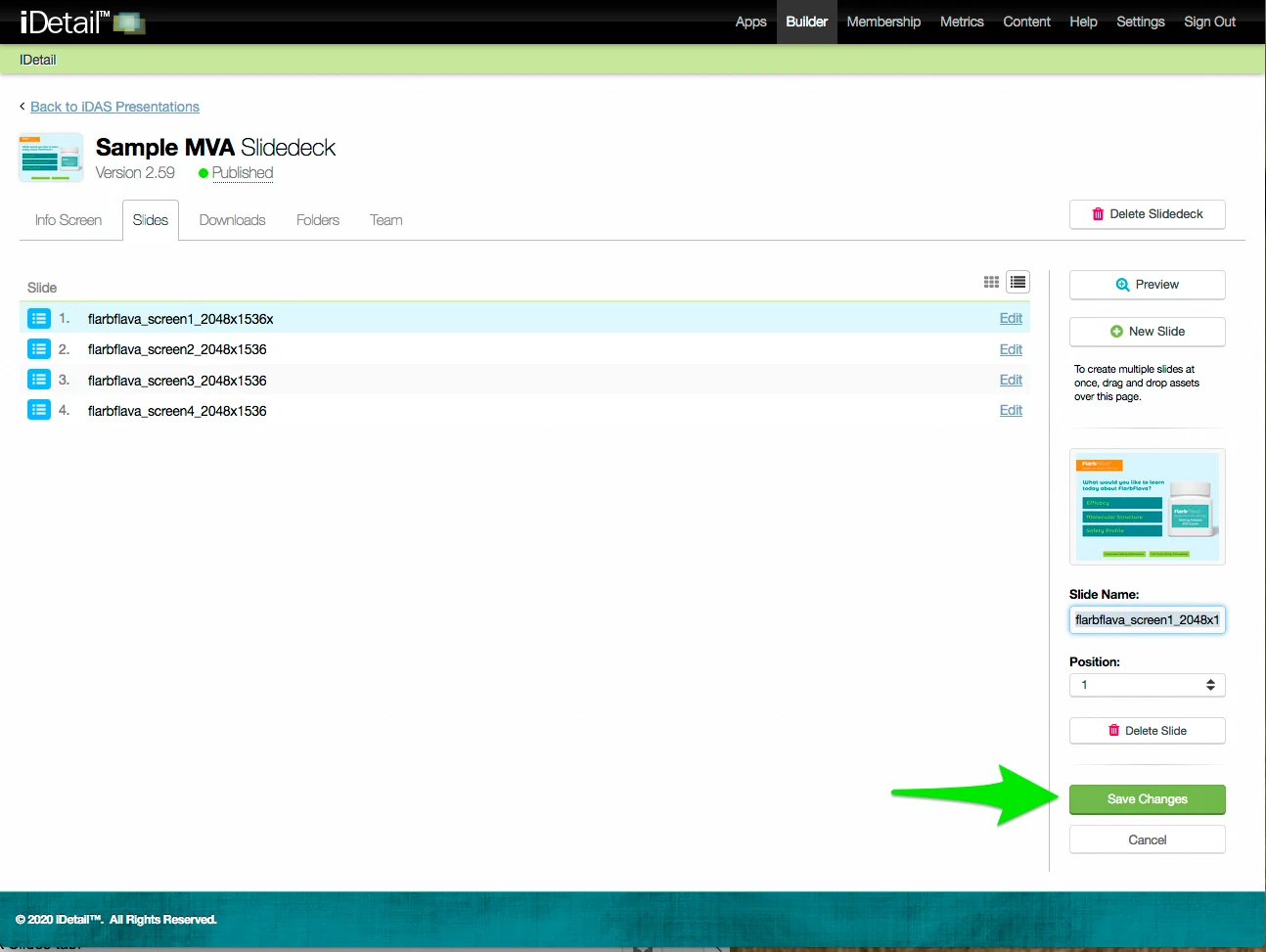Click the Published status link
This screenshot has width=1266, height=952.
click(243, 173)
